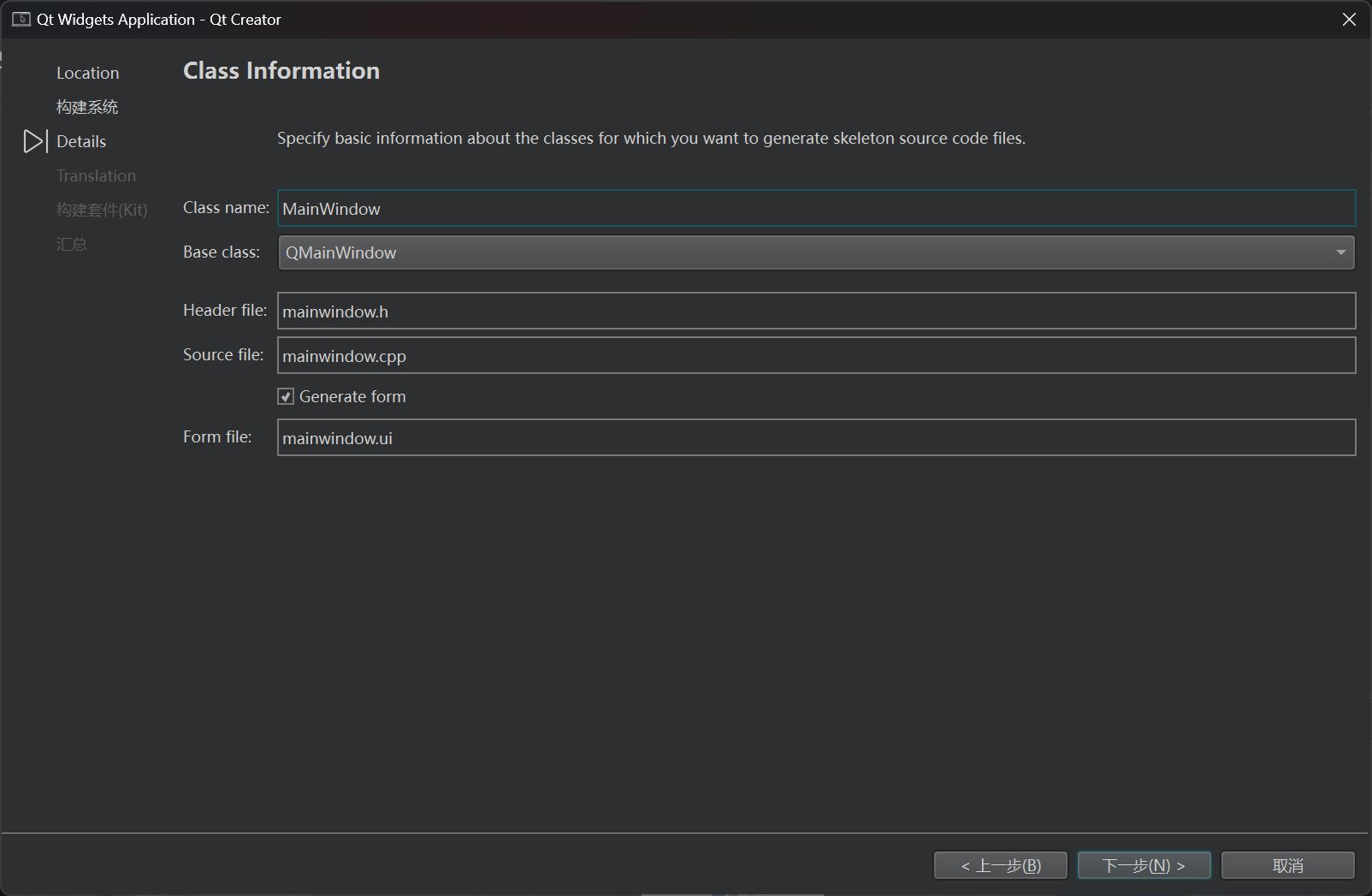The height and width of the screenshot is (896, 1372).
Task: Close the Qt Widgets Application dialog
Action: click(1349, 20)
